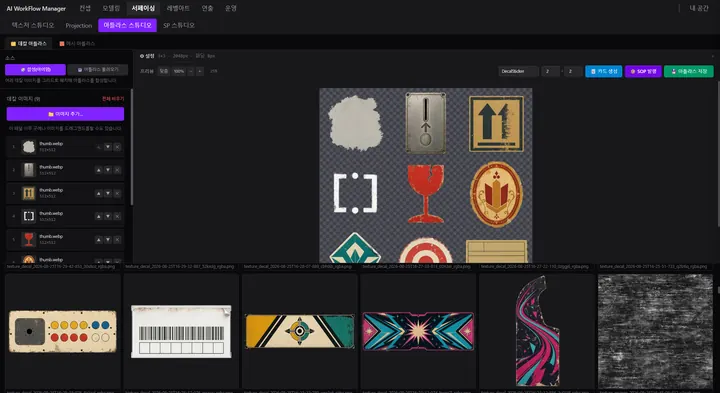This screenshot has width=720, height=393.
Task: Click 전체 비우기 to clear all
Action: click(x=113, y=99)
